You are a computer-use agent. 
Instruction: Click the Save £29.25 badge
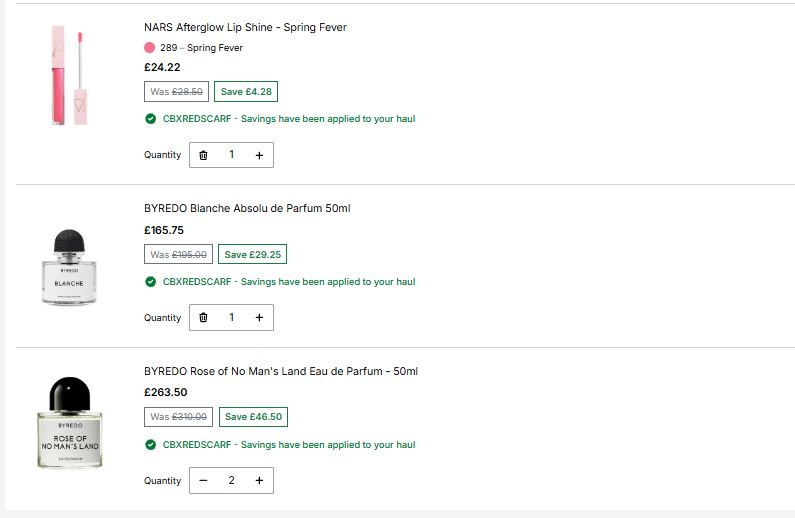coord(252,254)
